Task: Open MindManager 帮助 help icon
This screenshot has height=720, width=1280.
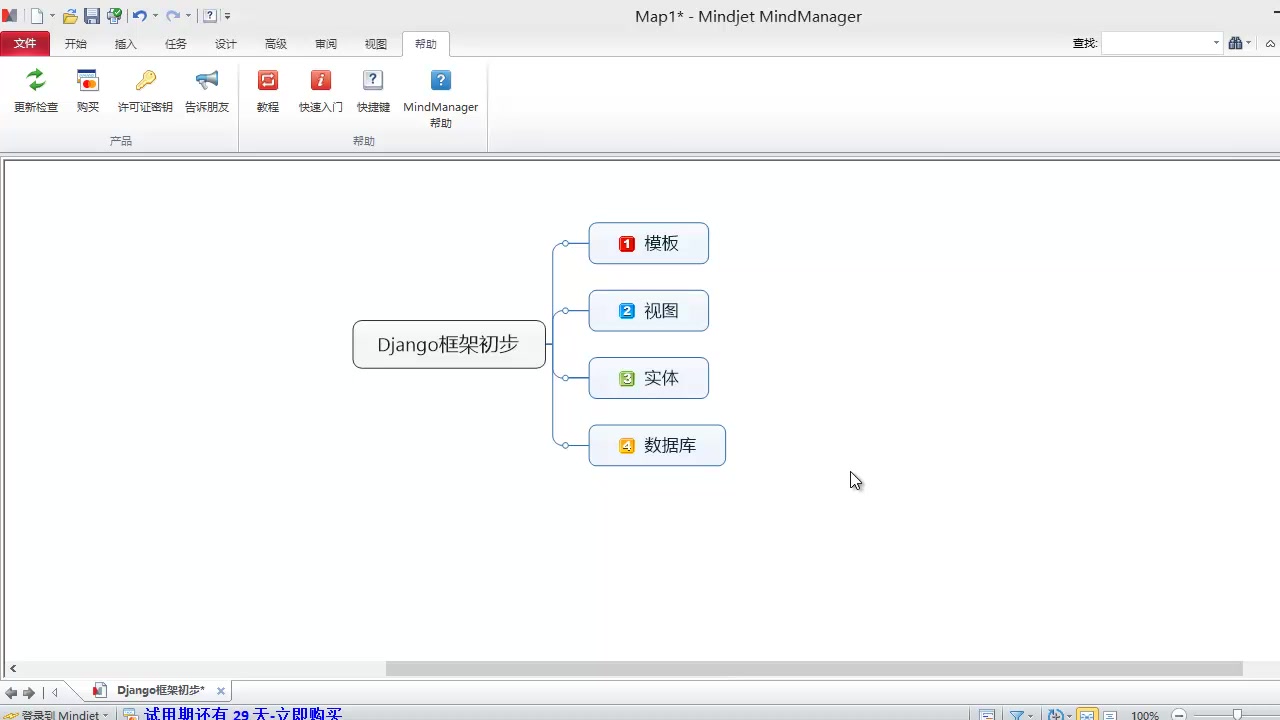Action: pos(441,80)
